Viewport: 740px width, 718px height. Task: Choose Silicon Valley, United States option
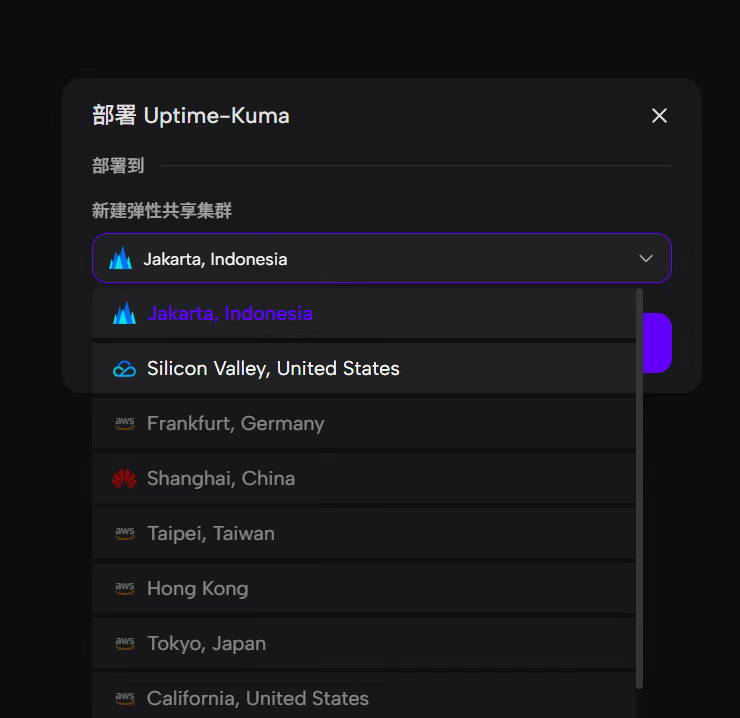(x=273, y=369)
